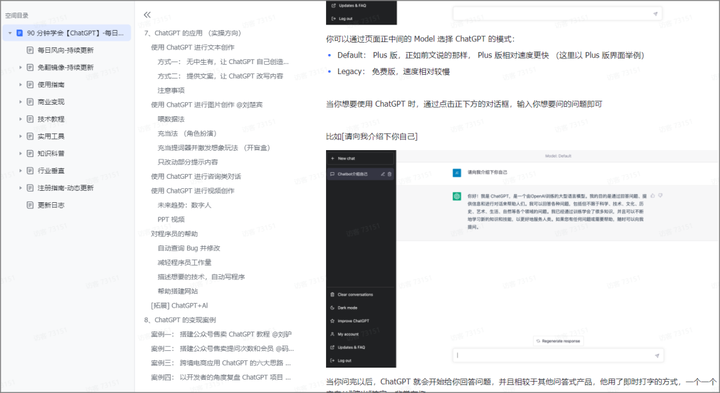Select 对程序员的帮助 outline entry
Viewport: 720px width, 393px height.
click(174, 234)
